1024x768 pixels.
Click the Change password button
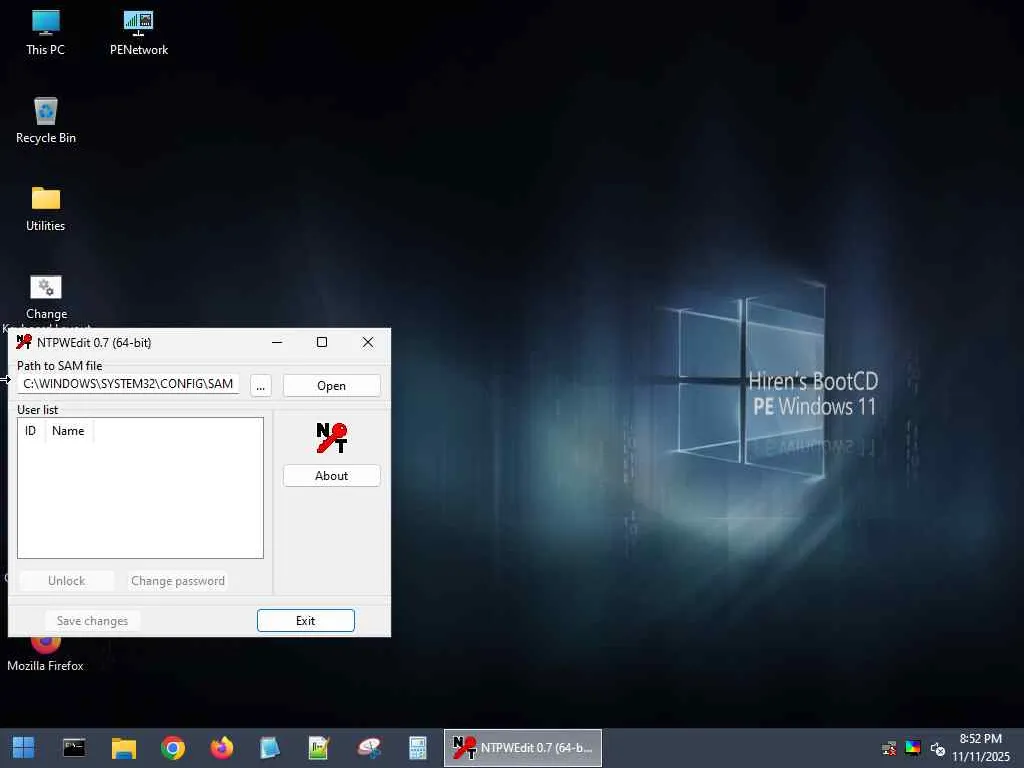point(178,581)
